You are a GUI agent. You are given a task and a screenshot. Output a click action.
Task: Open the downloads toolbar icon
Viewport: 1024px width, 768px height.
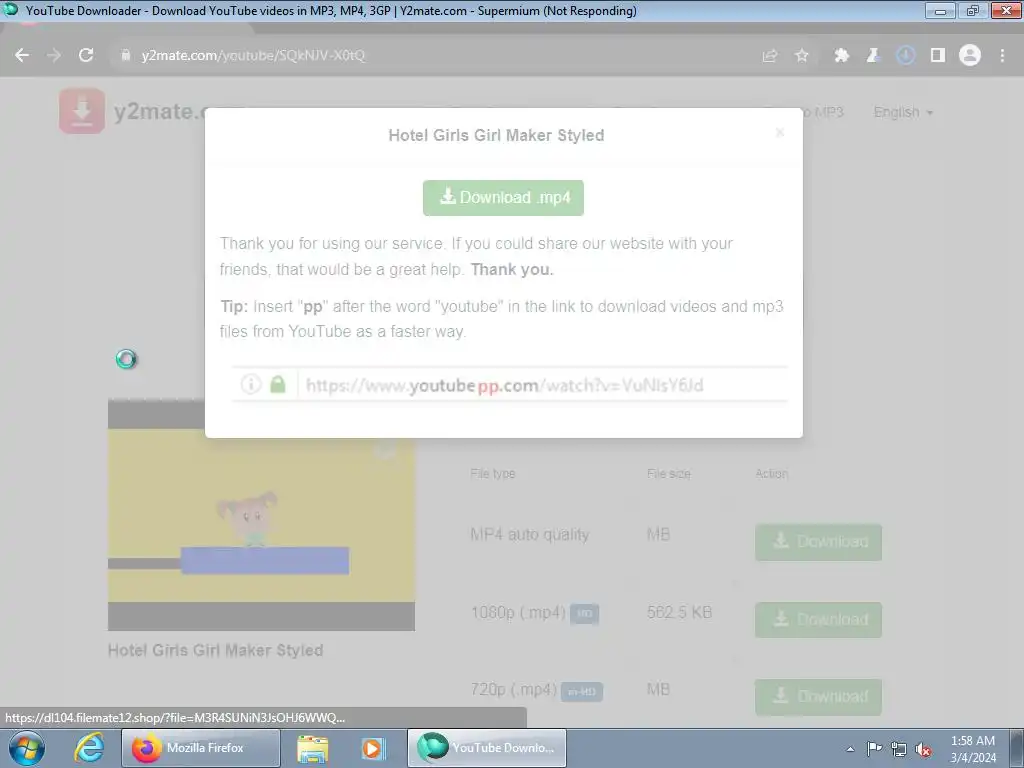tap(905, 56)
